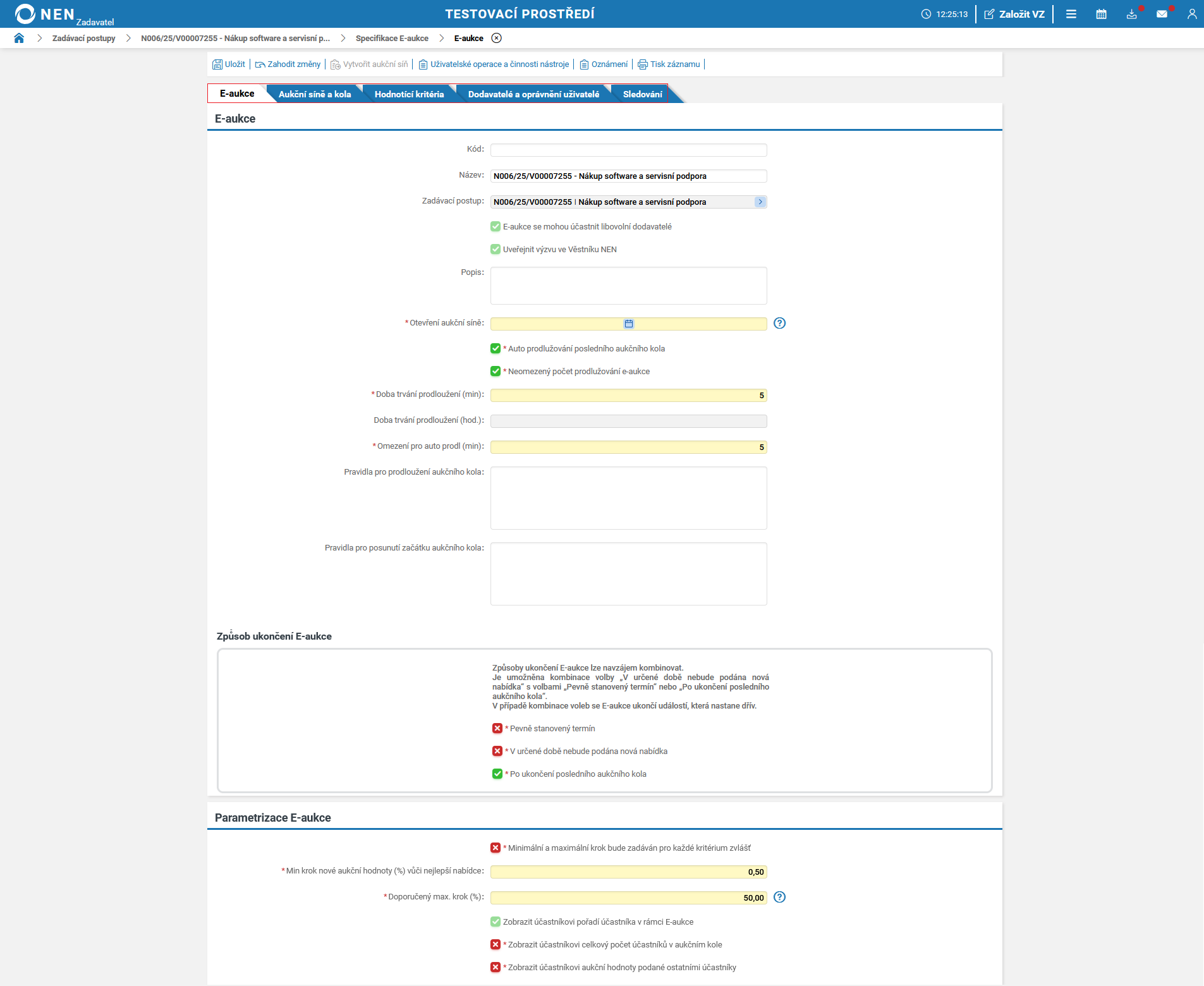The image size is (1204, 986).
Task: Open the hamburger menu icon
Action: point(1071,14)
